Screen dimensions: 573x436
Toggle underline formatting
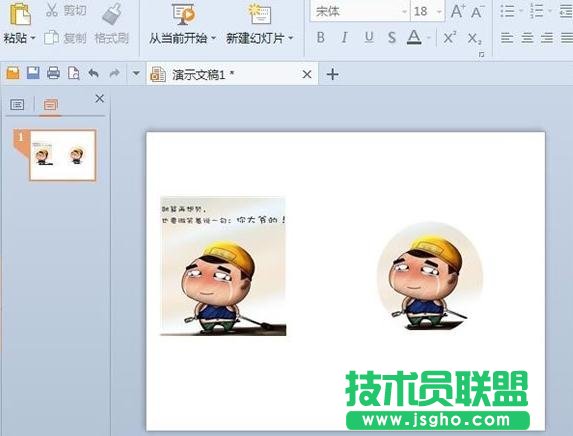coord(369,37)
